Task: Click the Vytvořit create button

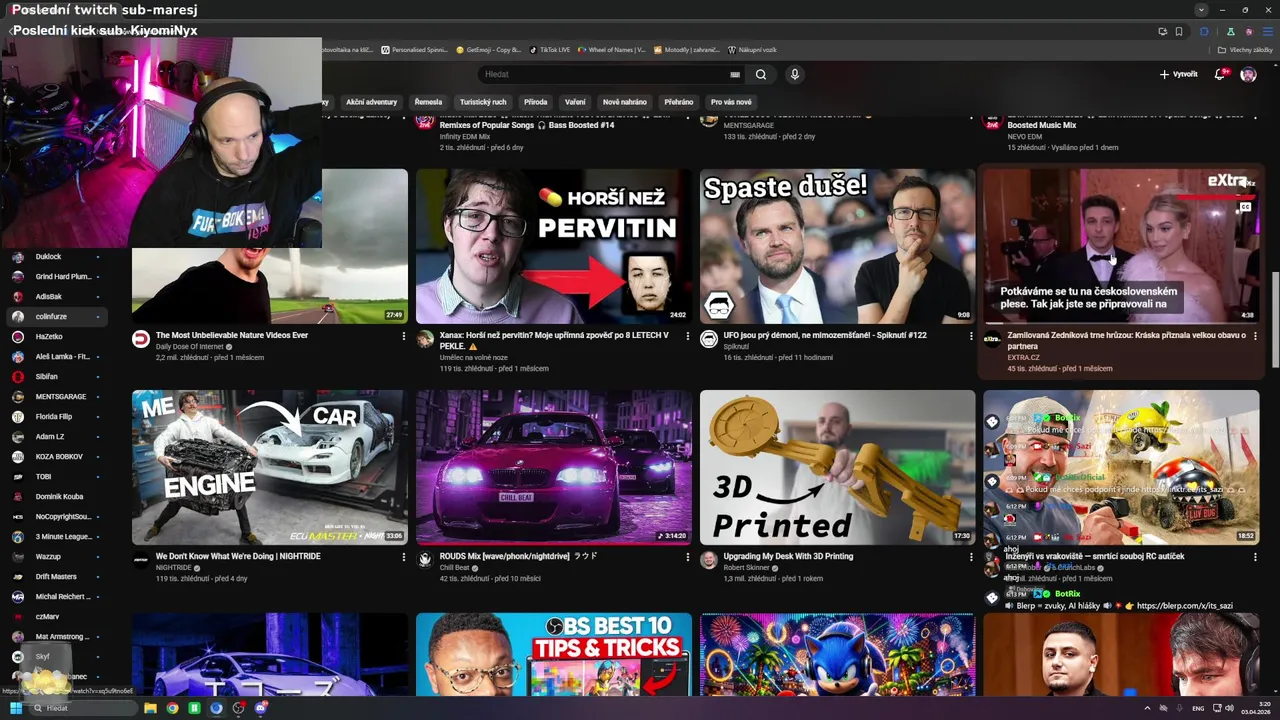Action: (1178, 74)
